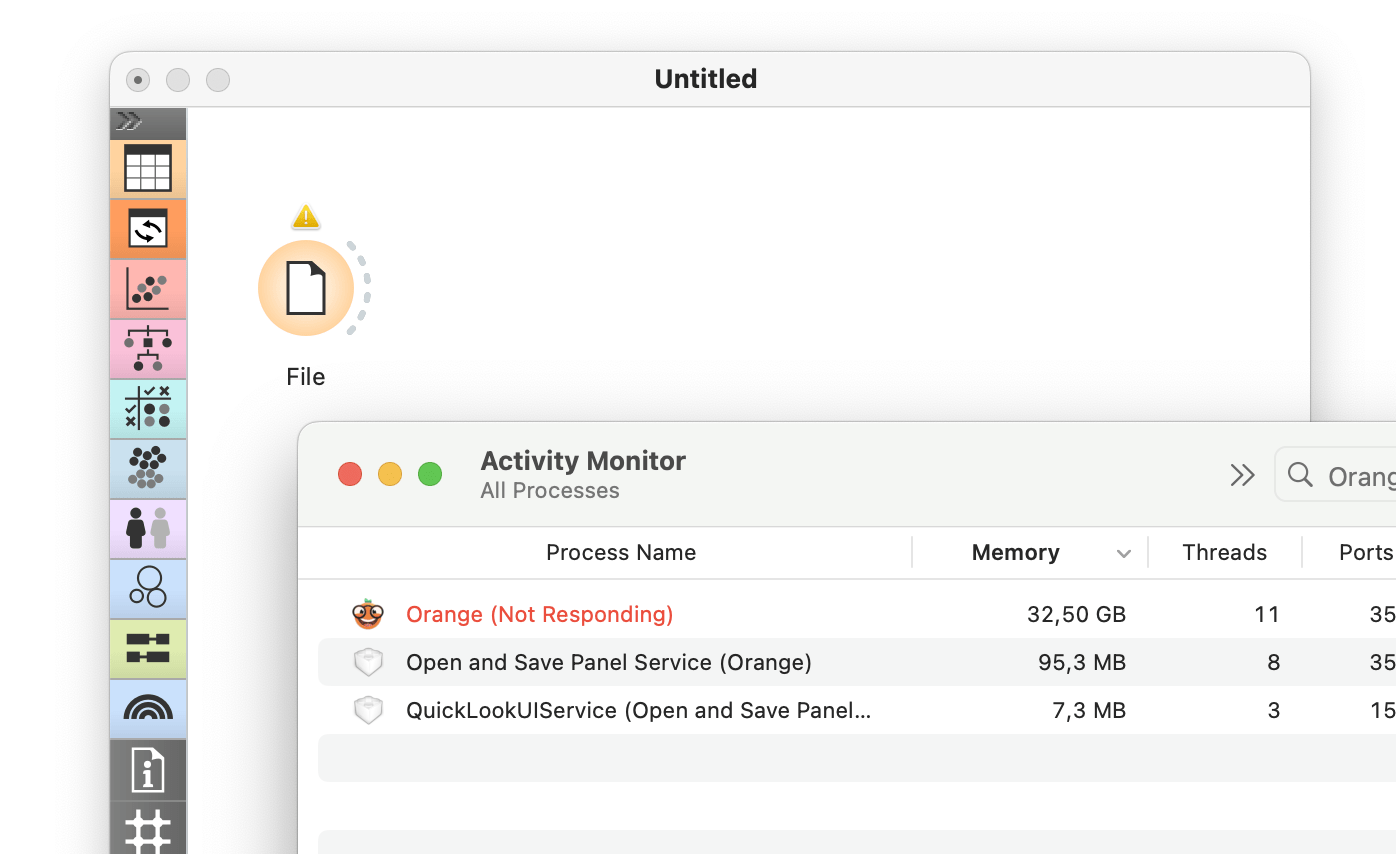The width and height of the screenshot is (1396, 854).
Task: Open the Model tree category icon
Action: point(148,349)
